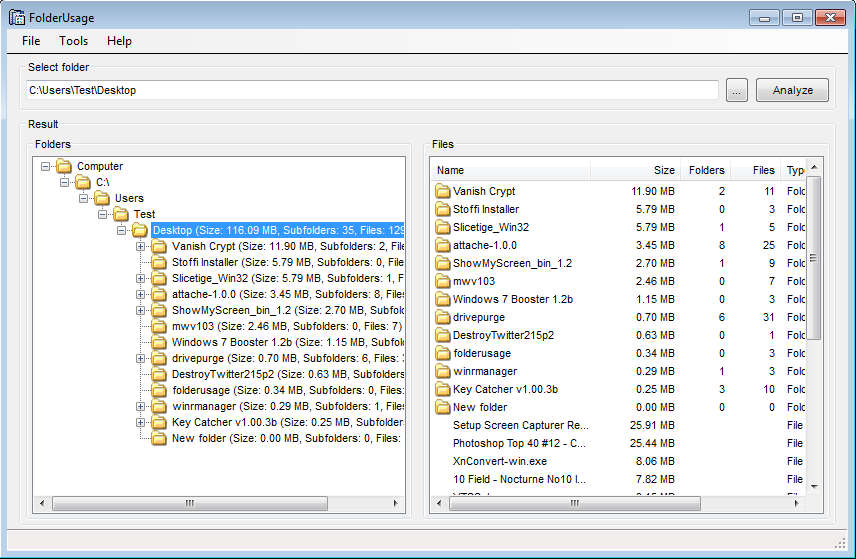Click the Computer folder icon in tree
This screenshot has height=559, width=856.
pyautogui.click(x=64, y=166)
